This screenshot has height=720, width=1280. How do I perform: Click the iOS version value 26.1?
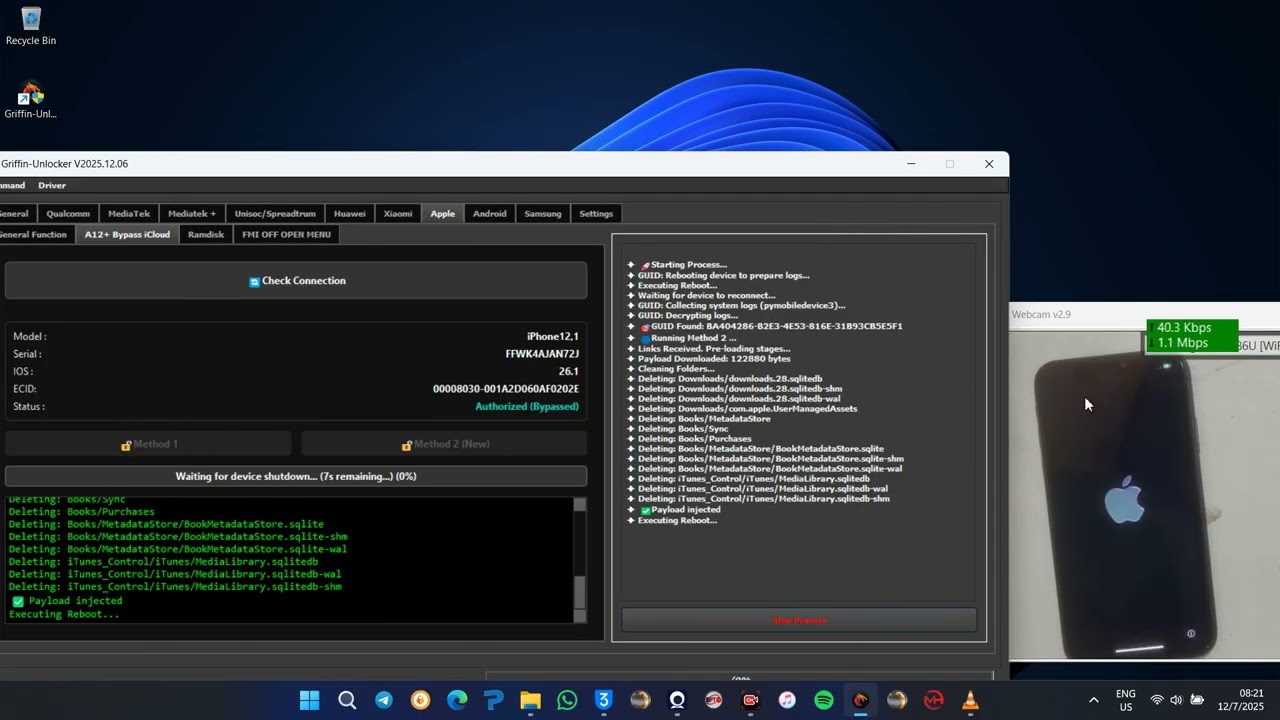(x=569, y=371)
